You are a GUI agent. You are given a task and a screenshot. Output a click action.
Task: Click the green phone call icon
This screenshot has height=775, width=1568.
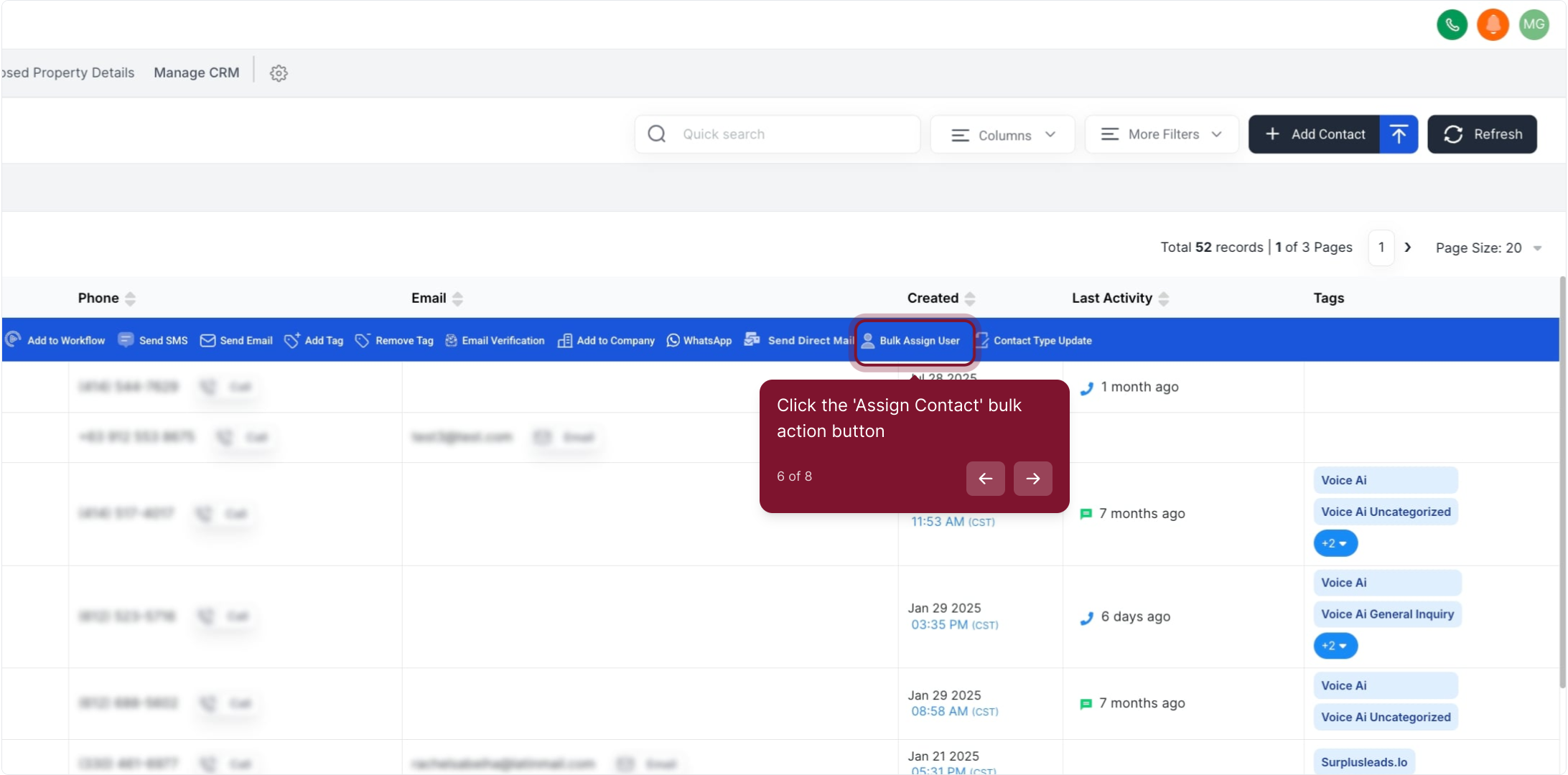pyautogui.click(x=1452, y=25)
